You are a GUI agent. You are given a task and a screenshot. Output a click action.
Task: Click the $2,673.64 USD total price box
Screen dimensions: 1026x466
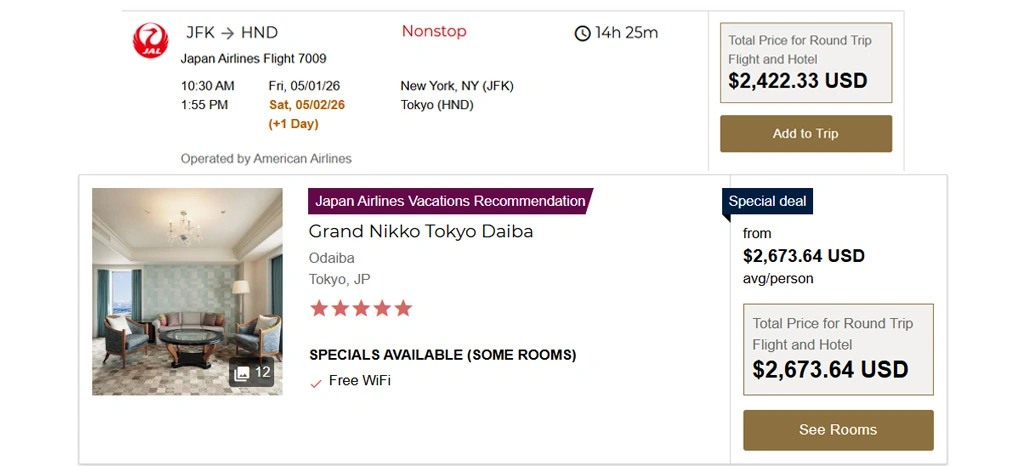[x=837, y=349]
